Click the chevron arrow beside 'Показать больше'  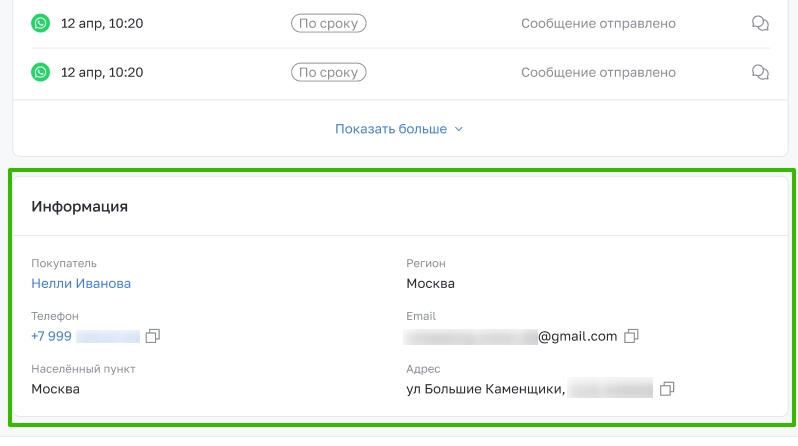click(x=459, y=129)
